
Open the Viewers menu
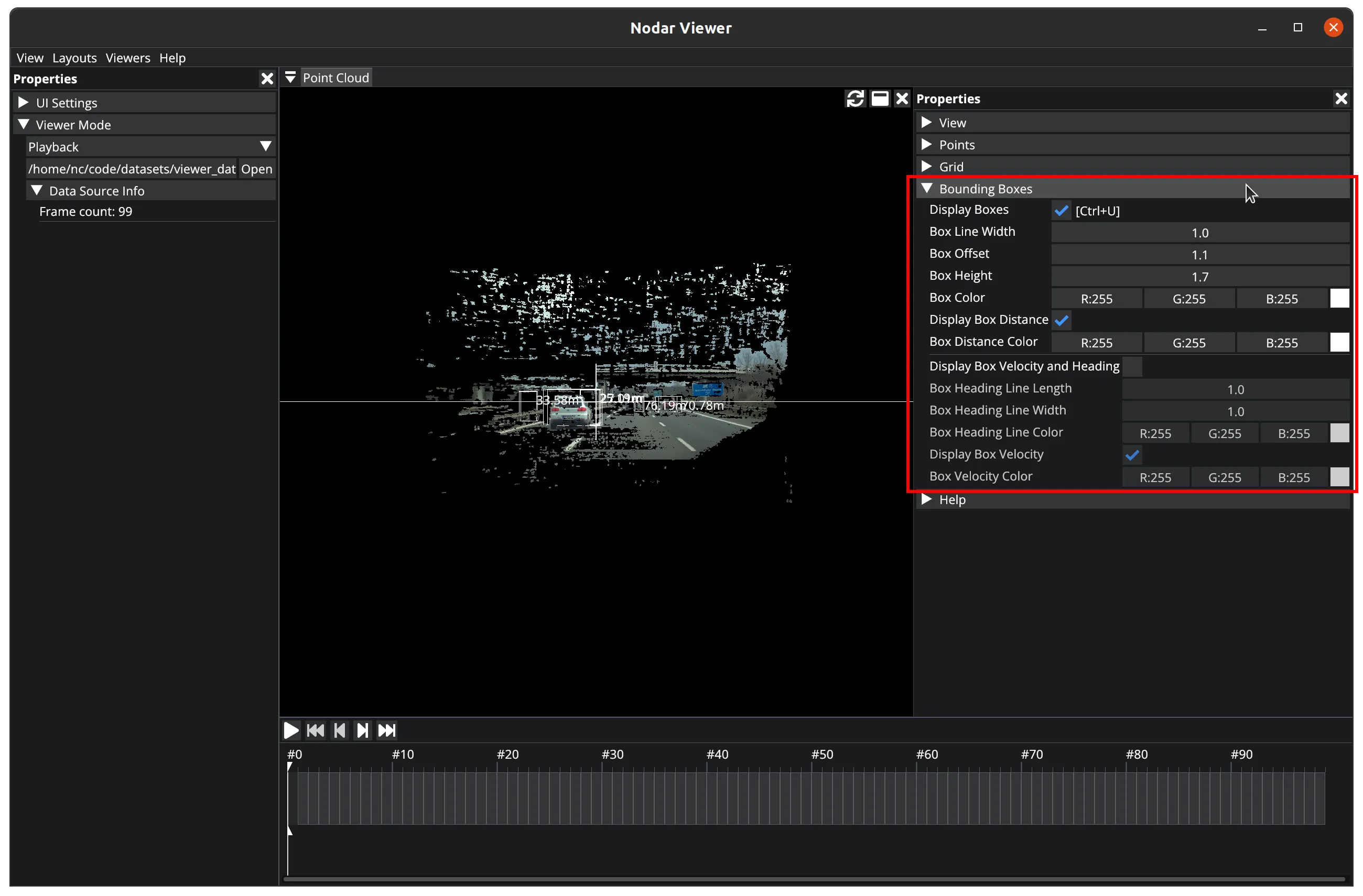point(128,58)
